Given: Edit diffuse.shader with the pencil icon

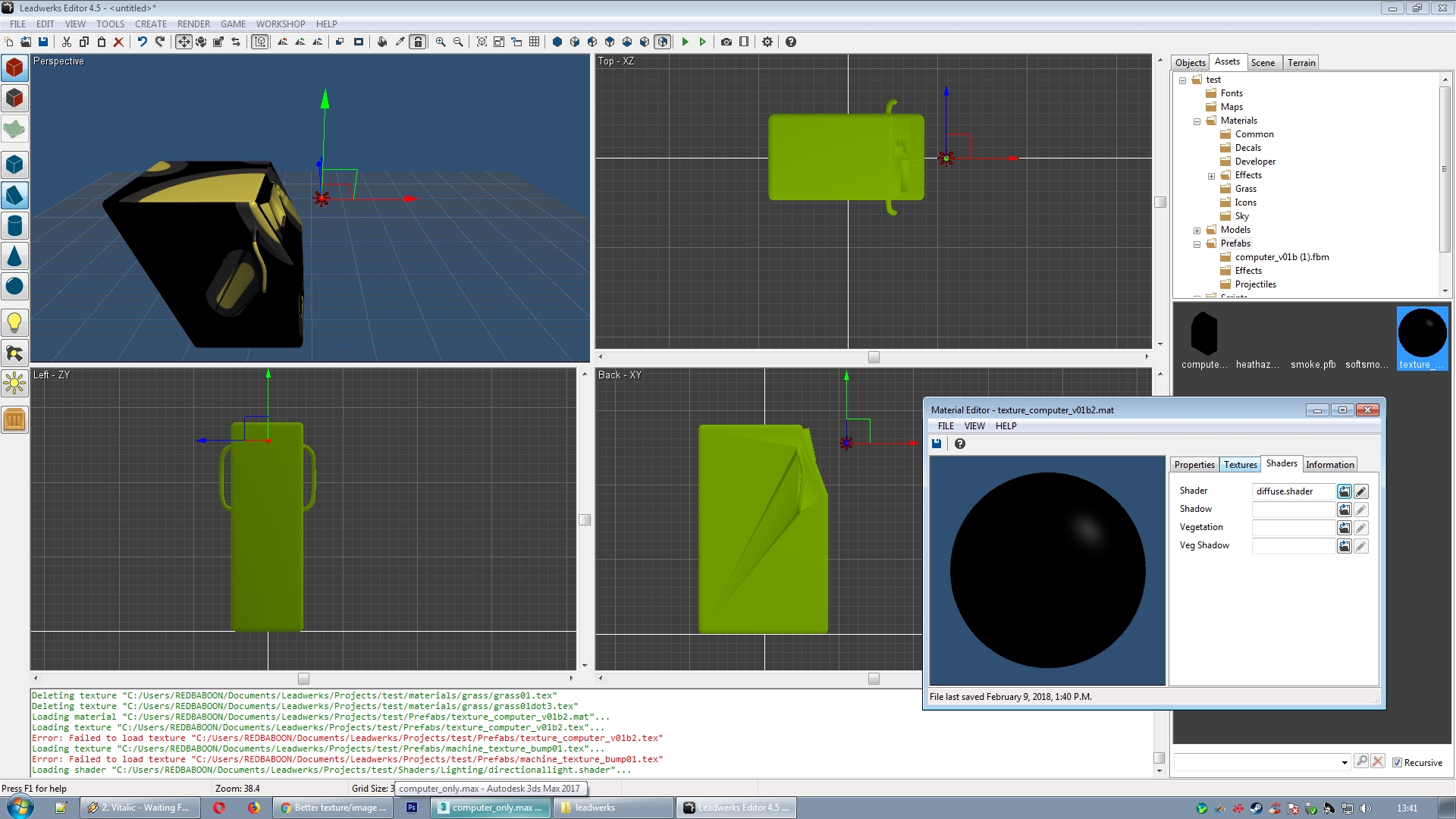Looking at the screenshot, I should pyautogui.click(x=1360, y=491).
